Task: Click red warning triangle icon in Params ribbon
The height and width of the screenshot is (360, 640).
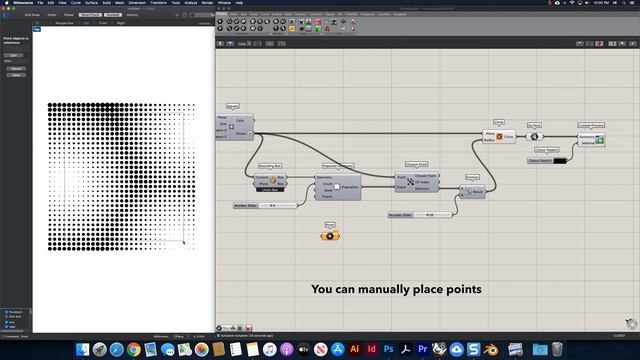Action: (x=327, y=29)
